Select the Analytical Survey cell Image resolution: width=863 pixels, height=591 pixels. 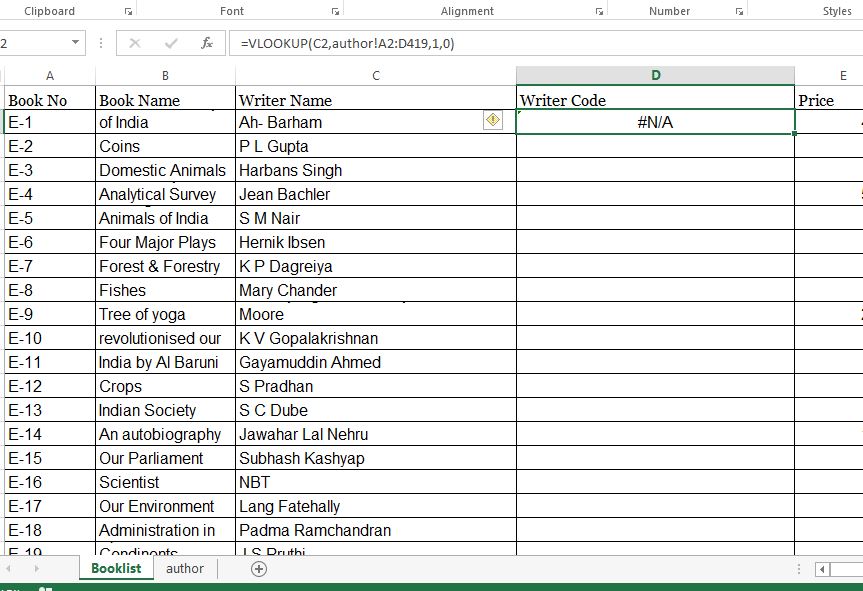click(165, 194)
